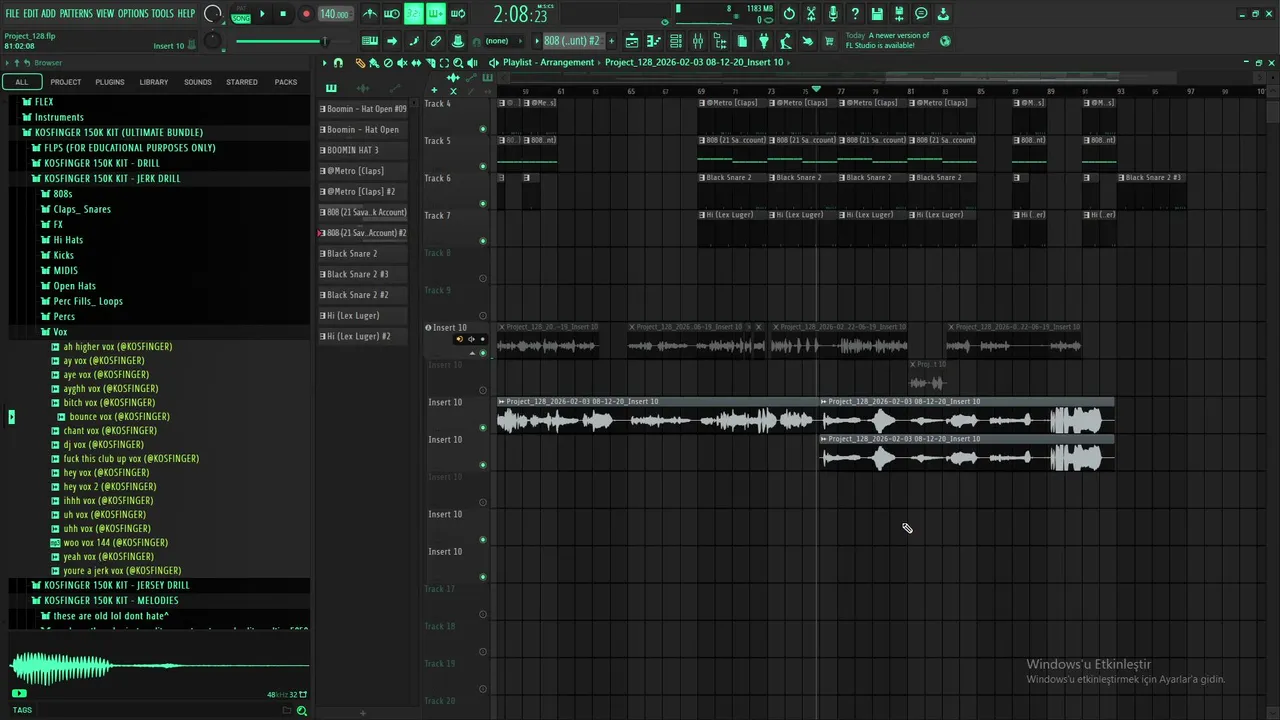The height and width of the screenshot is (720, 1280).
Task: Click the link chain icon in toolbar
Action: point(436,41)
